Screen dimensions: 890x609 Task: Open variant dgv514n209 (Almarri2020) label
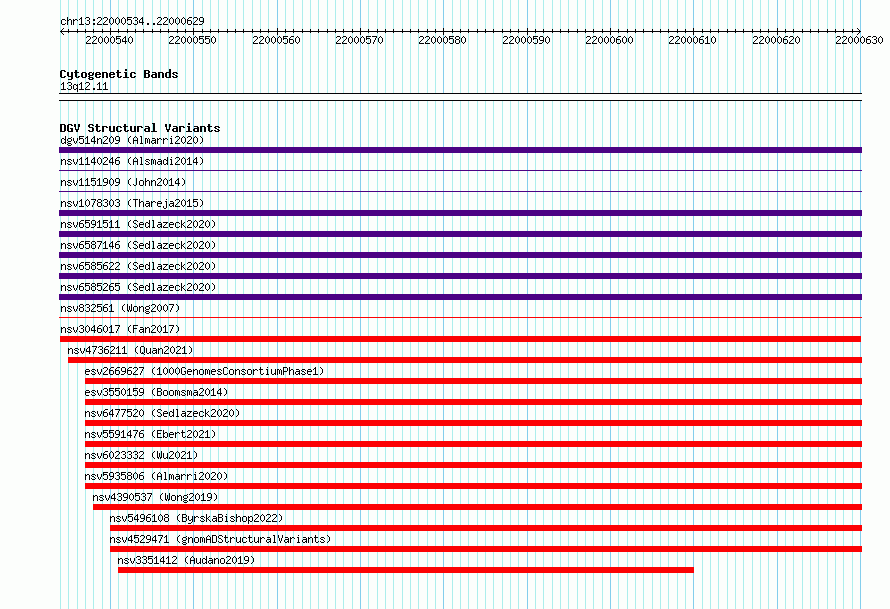(x=132, y=140)
